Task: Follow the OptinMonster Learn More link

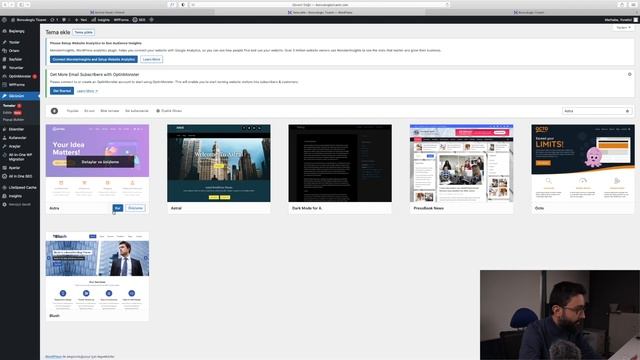Action: [87, 91]
